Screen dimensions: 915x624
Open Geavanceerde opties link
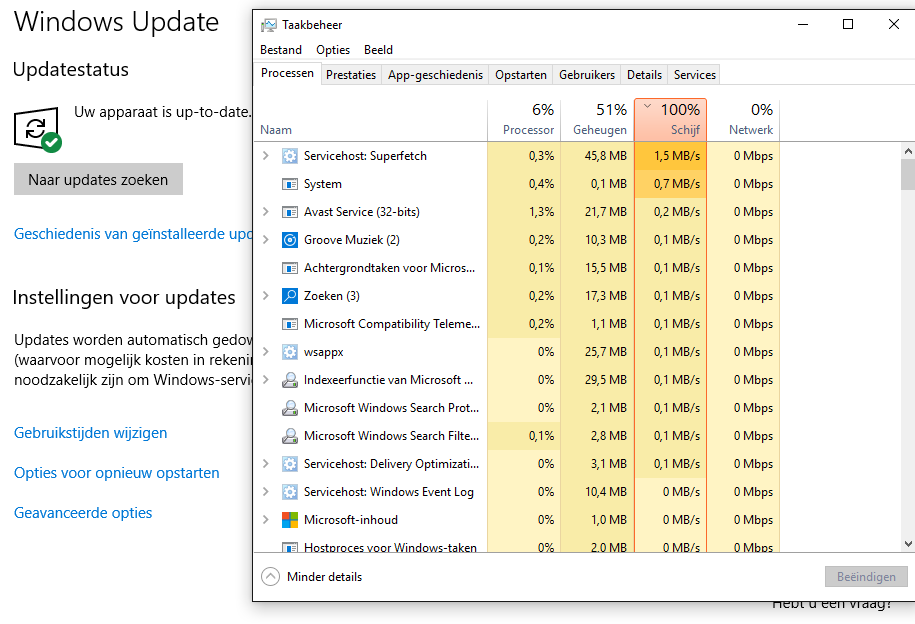coord(83,513)
